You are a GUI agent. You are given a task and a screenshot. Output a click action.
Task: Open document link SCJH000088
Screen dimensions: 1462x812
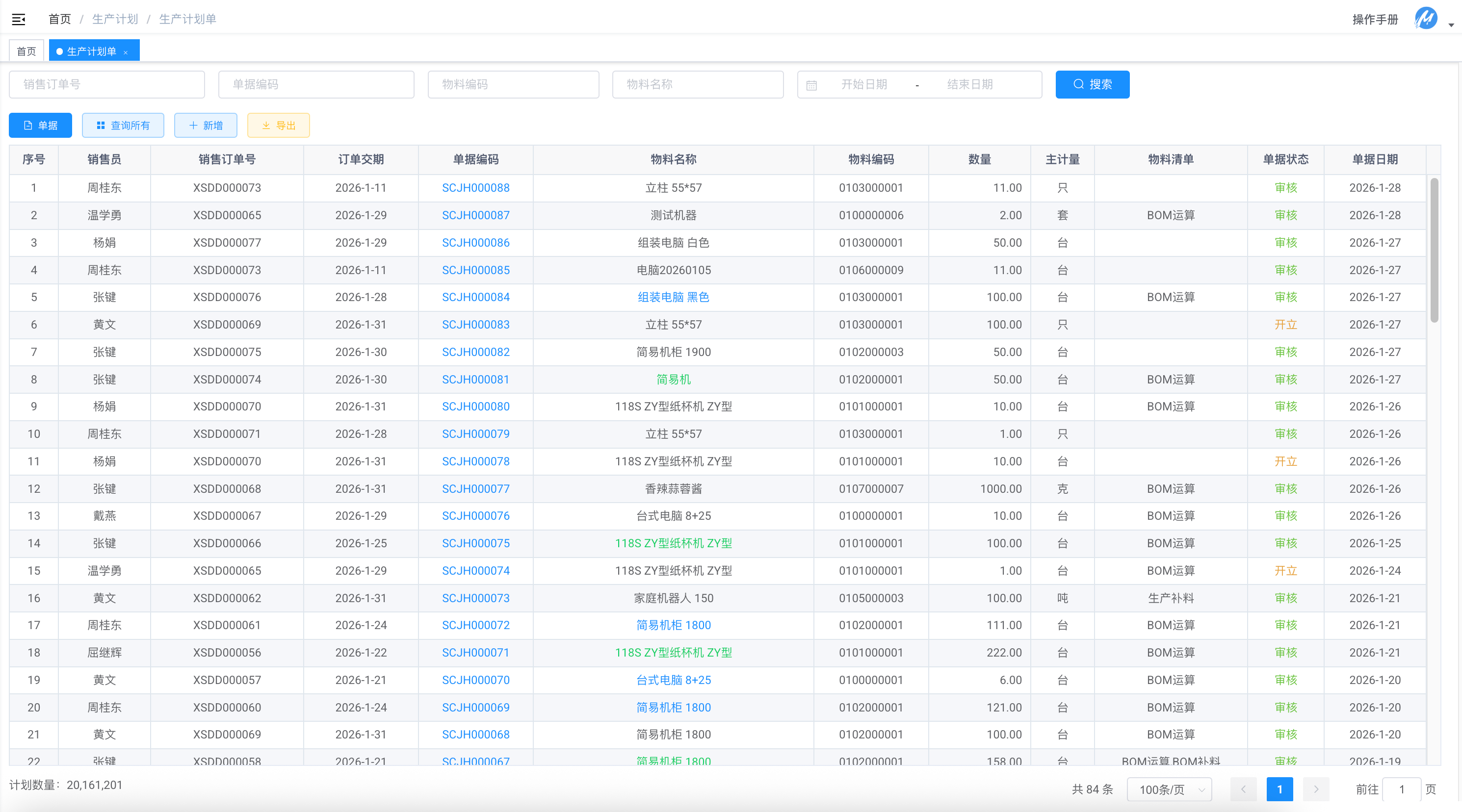click(475, 188)
